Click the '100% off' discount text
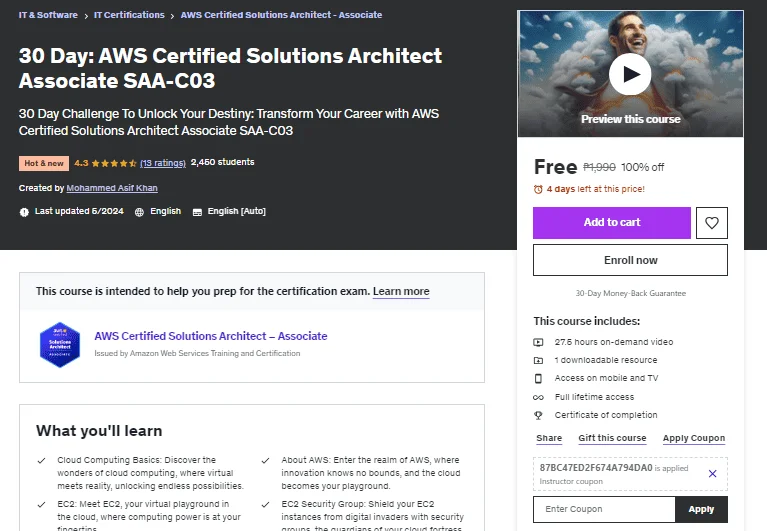Viewport: 767px width, 531px height. pyautogui.click(x=642, y=168)
